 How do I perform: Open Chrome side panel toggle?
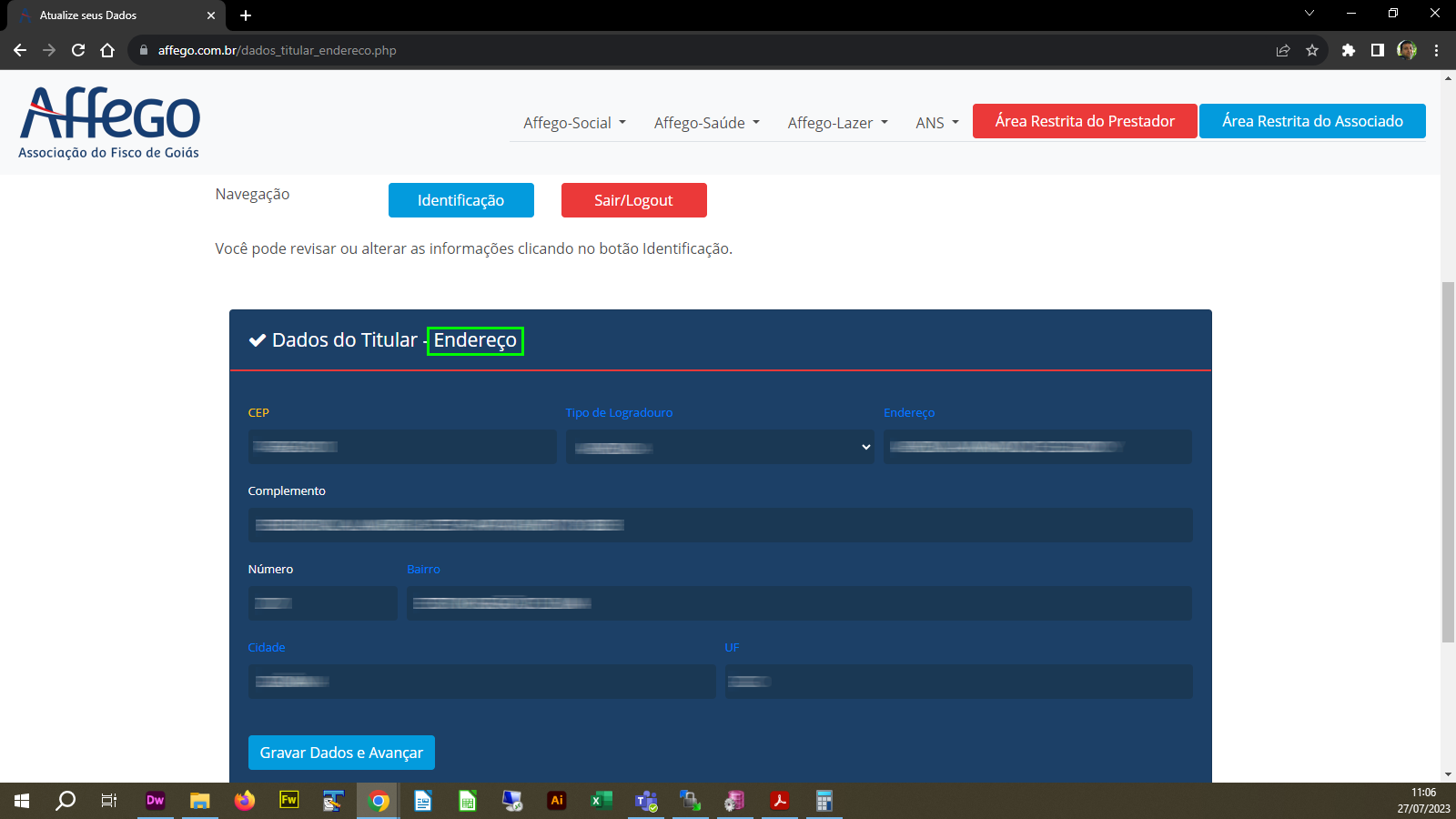pyautogui.click(x=1378, y=50)
